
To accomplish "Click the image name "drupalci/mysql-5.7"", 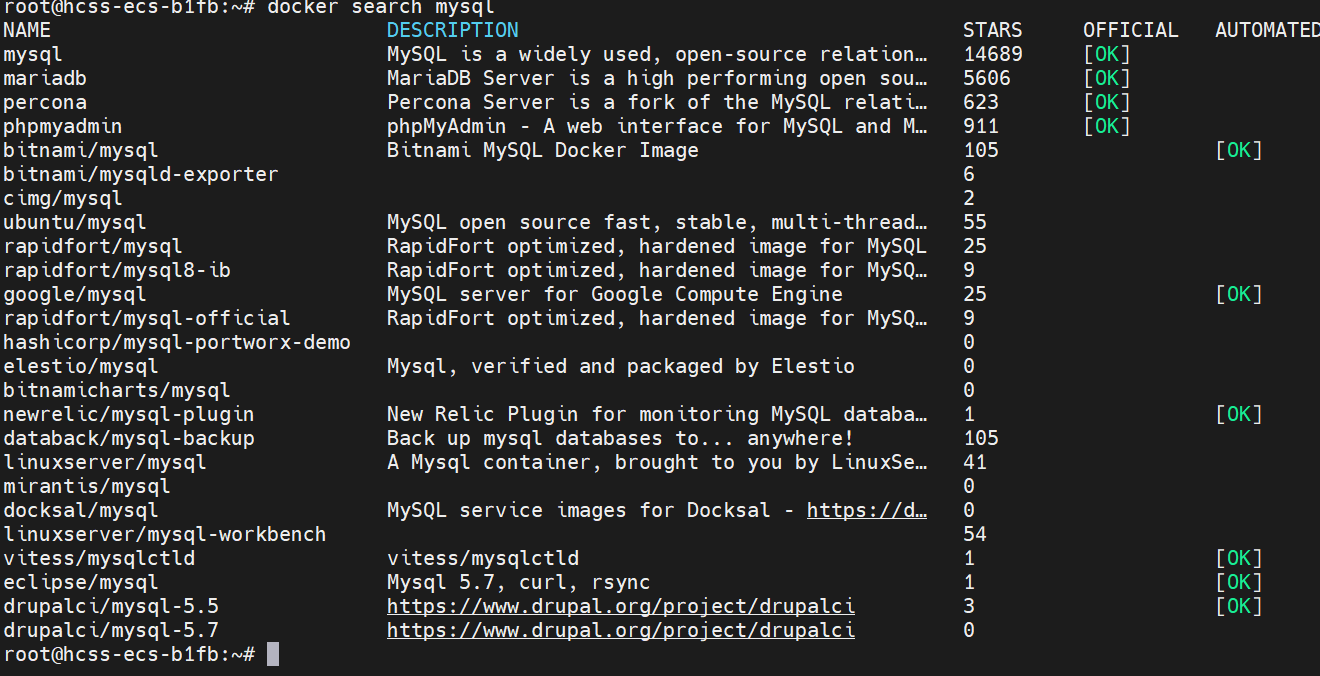I will coord(111,631).
